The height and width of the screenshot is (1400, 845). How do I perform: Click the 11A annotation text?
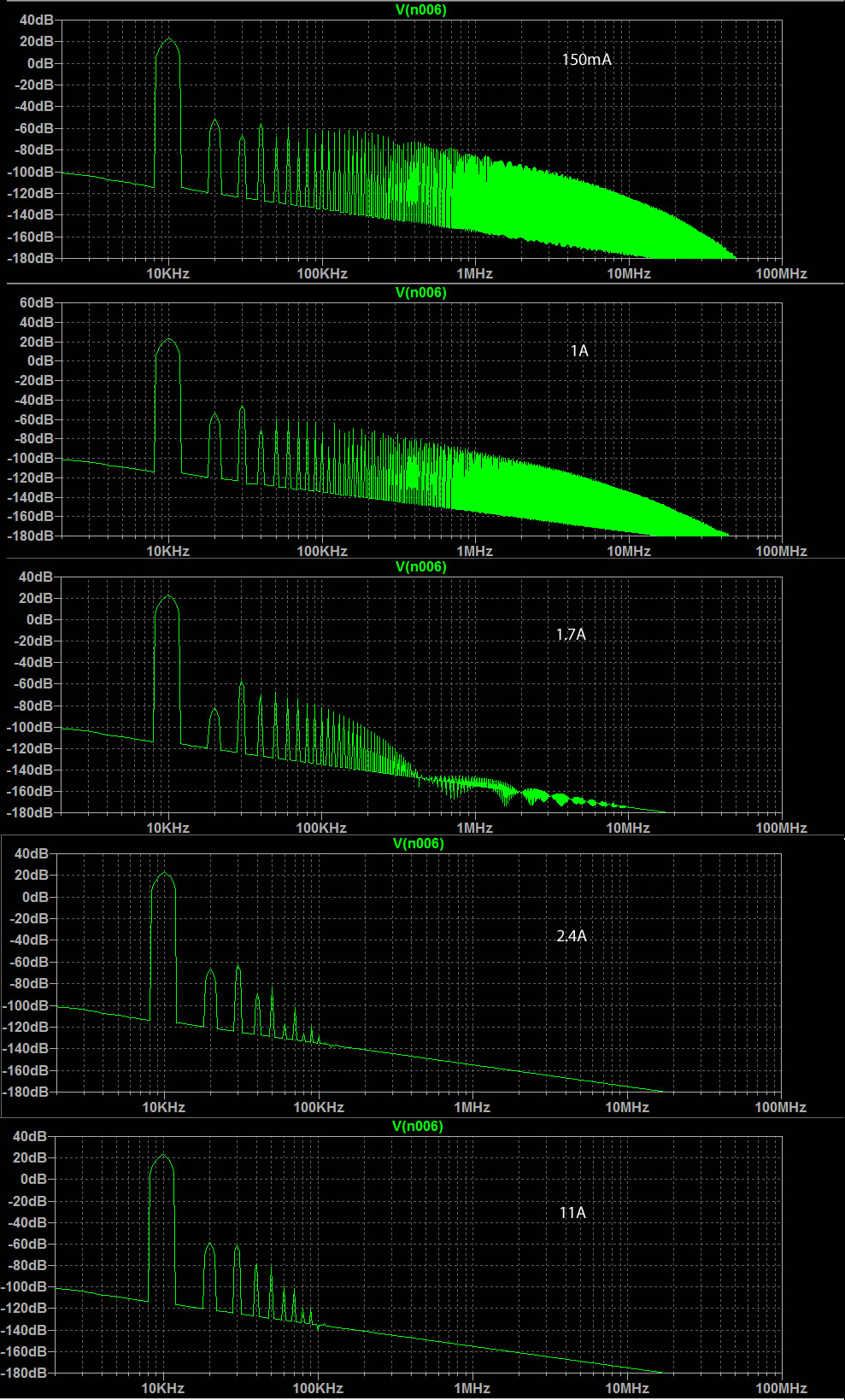click(x=572, y=1213)
